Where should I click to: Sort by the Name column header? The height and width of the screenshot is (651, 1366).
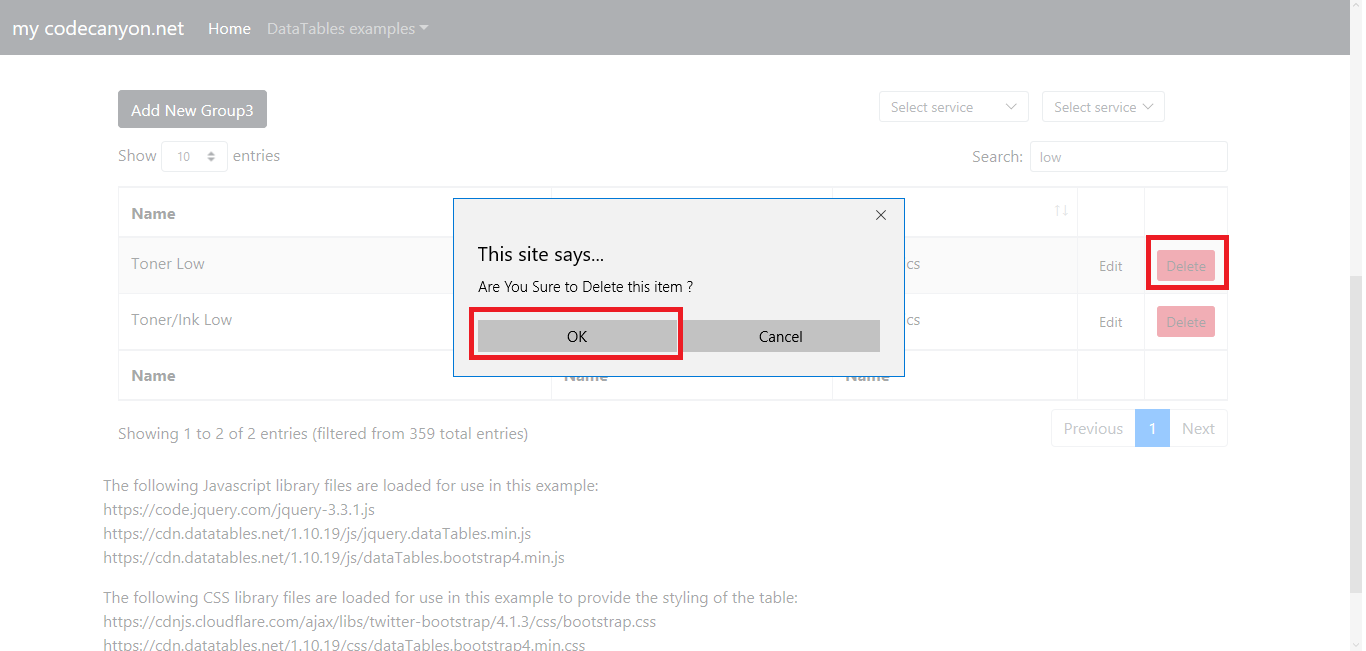[x=153, y=213]
